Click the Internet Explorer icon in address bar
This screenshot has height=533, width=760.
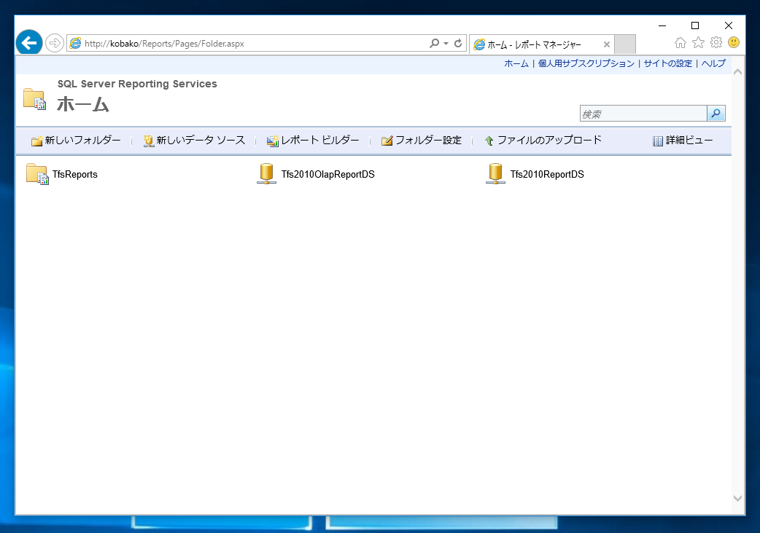pyautogui.click(x=75, y=44)
